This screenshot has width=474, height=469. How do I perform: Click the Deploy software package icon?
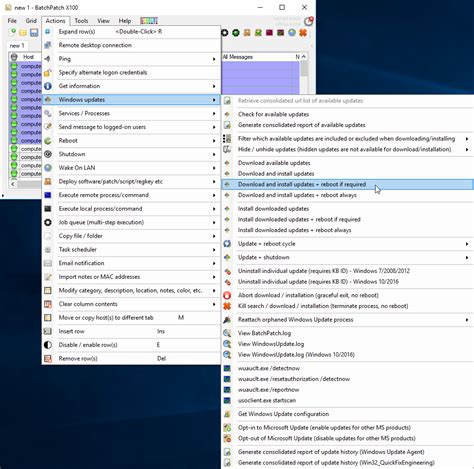(48, 181)
